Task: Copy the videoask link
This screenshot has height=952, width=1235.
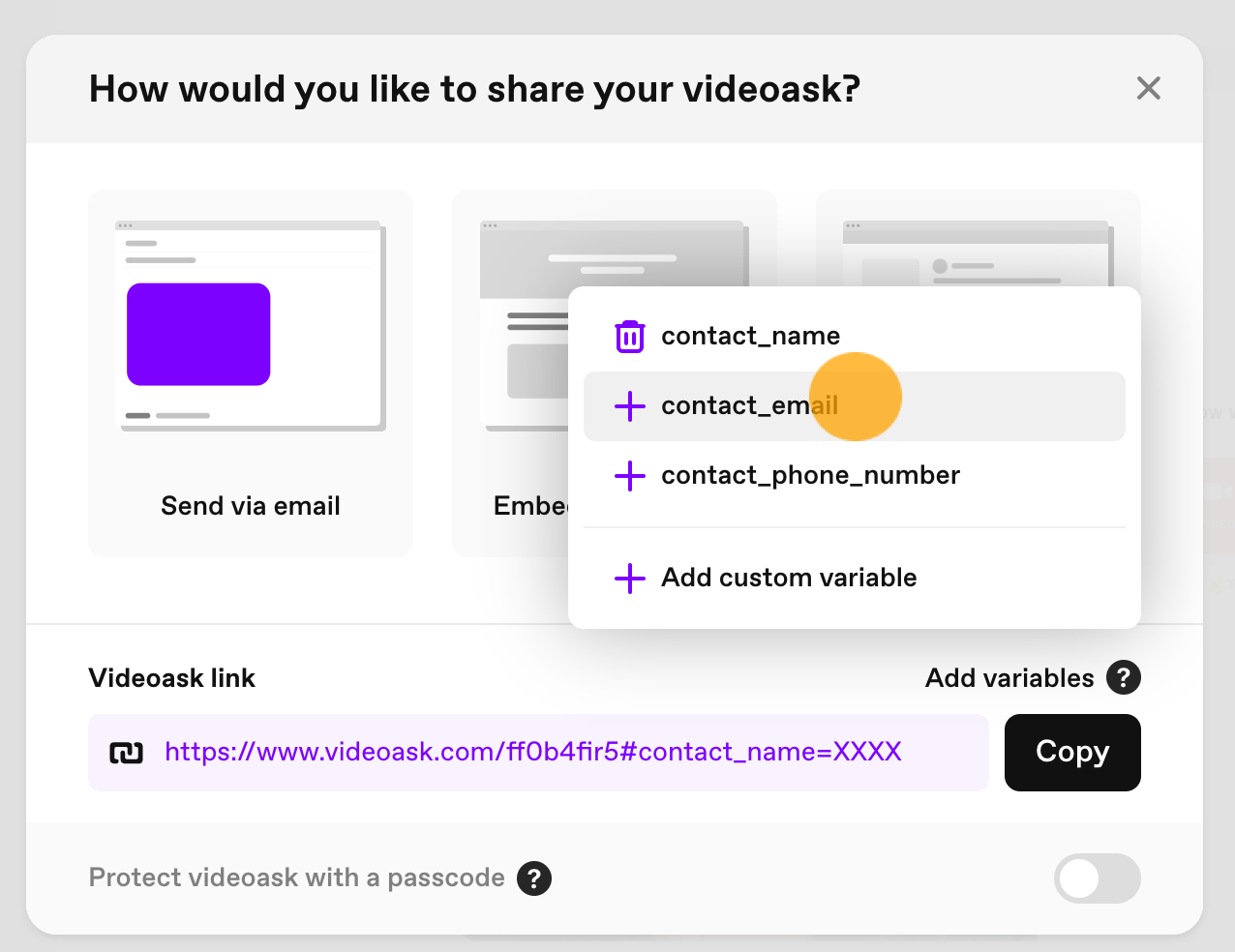Action: click(x=1072, y=753)
